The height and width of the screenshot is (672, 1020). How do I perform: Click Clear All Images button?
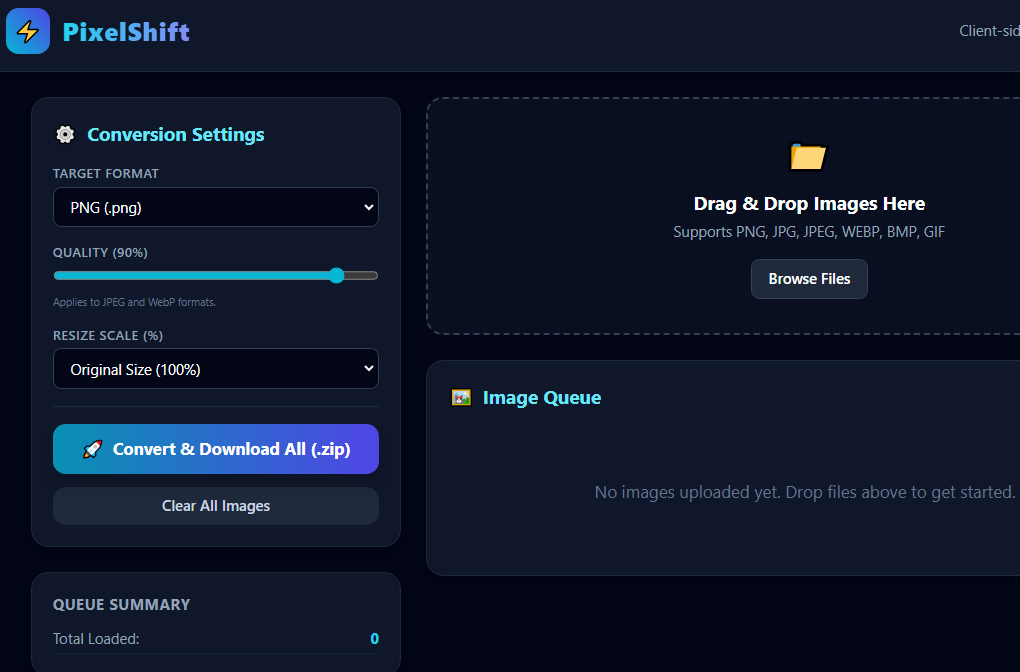tap(216, 506)
